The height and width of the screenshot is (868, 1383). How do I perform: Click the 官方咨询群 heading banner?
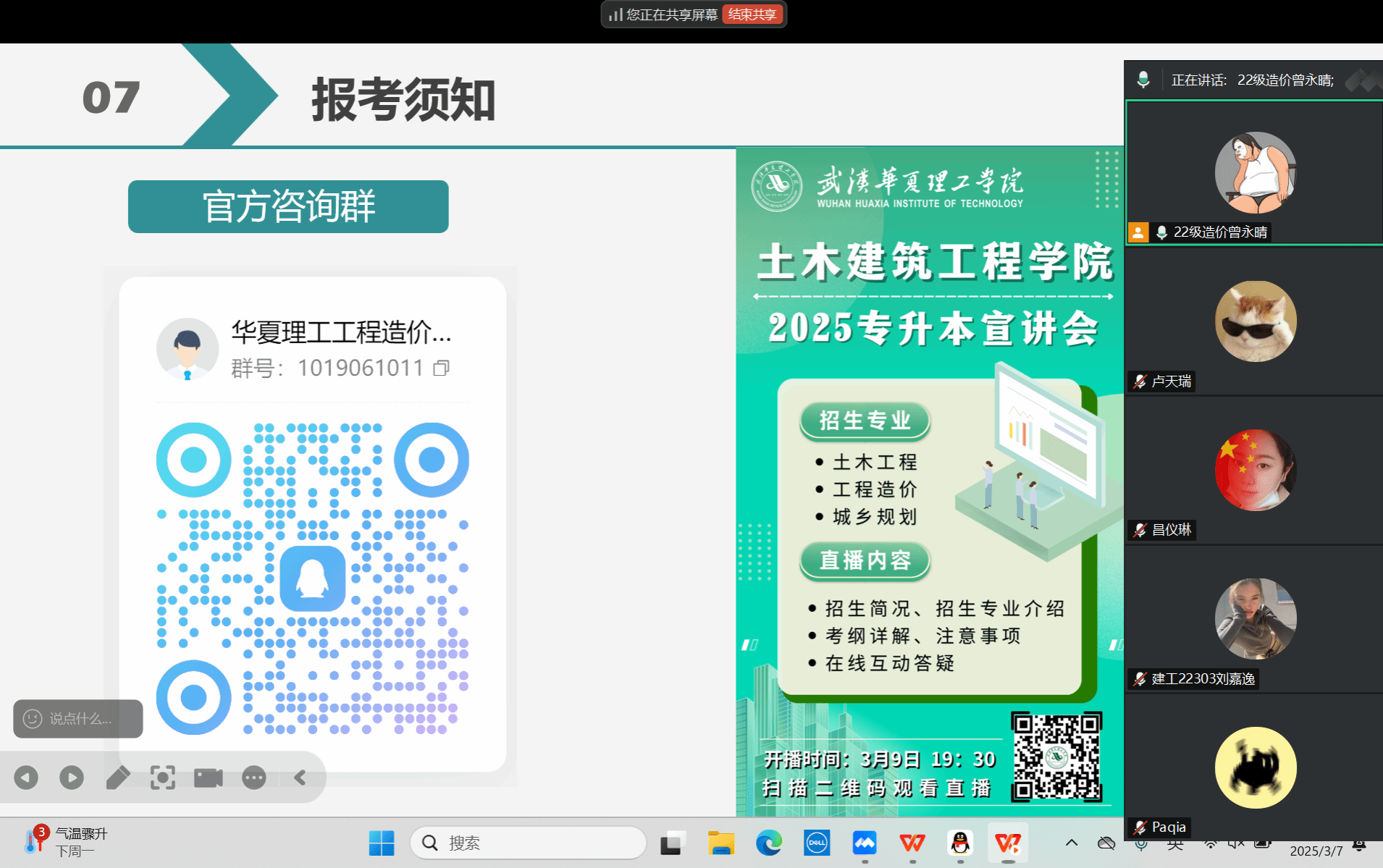[288, 206]
